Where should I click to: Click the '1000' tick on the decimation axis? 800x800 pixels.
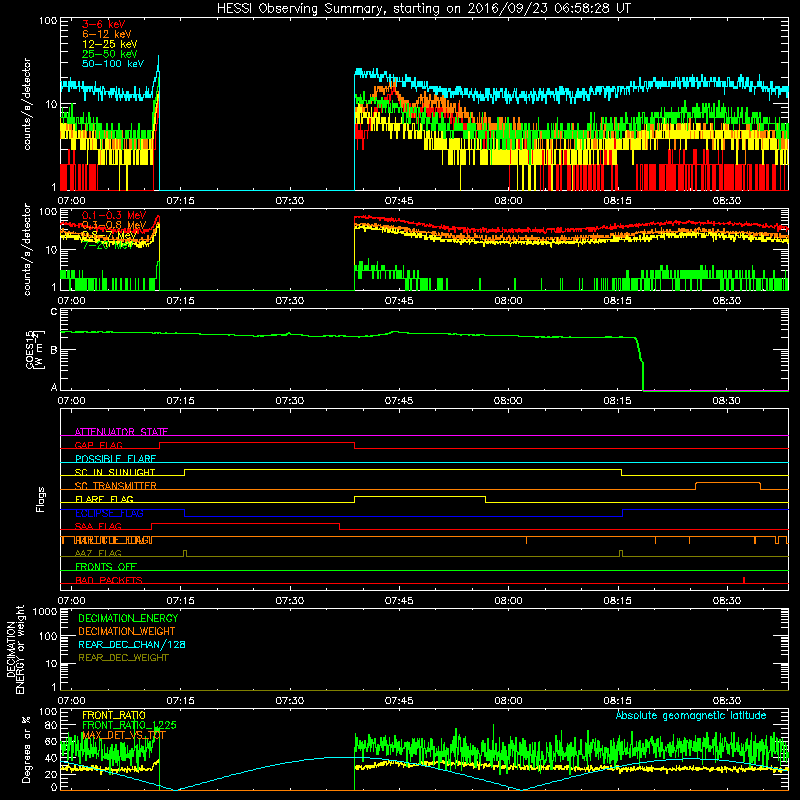pyautogui.click(x=45, y=611)
